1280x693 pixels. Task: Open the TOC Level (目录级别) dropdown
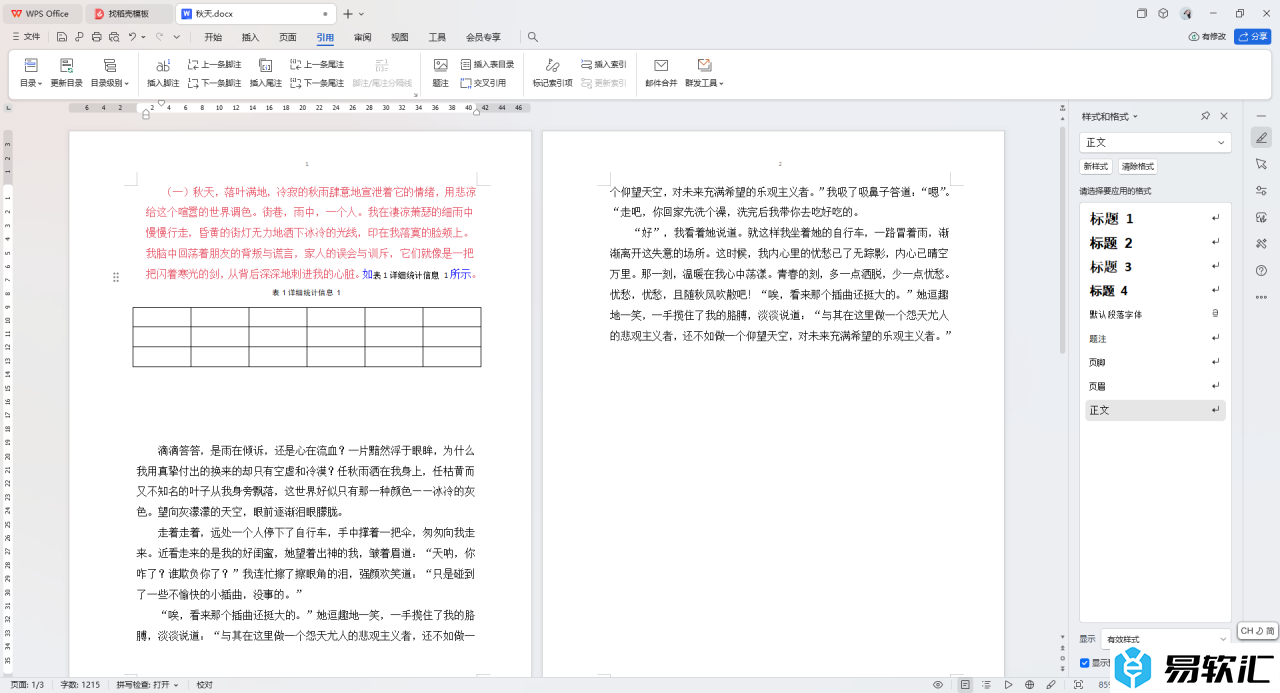(x=109, y=83)
